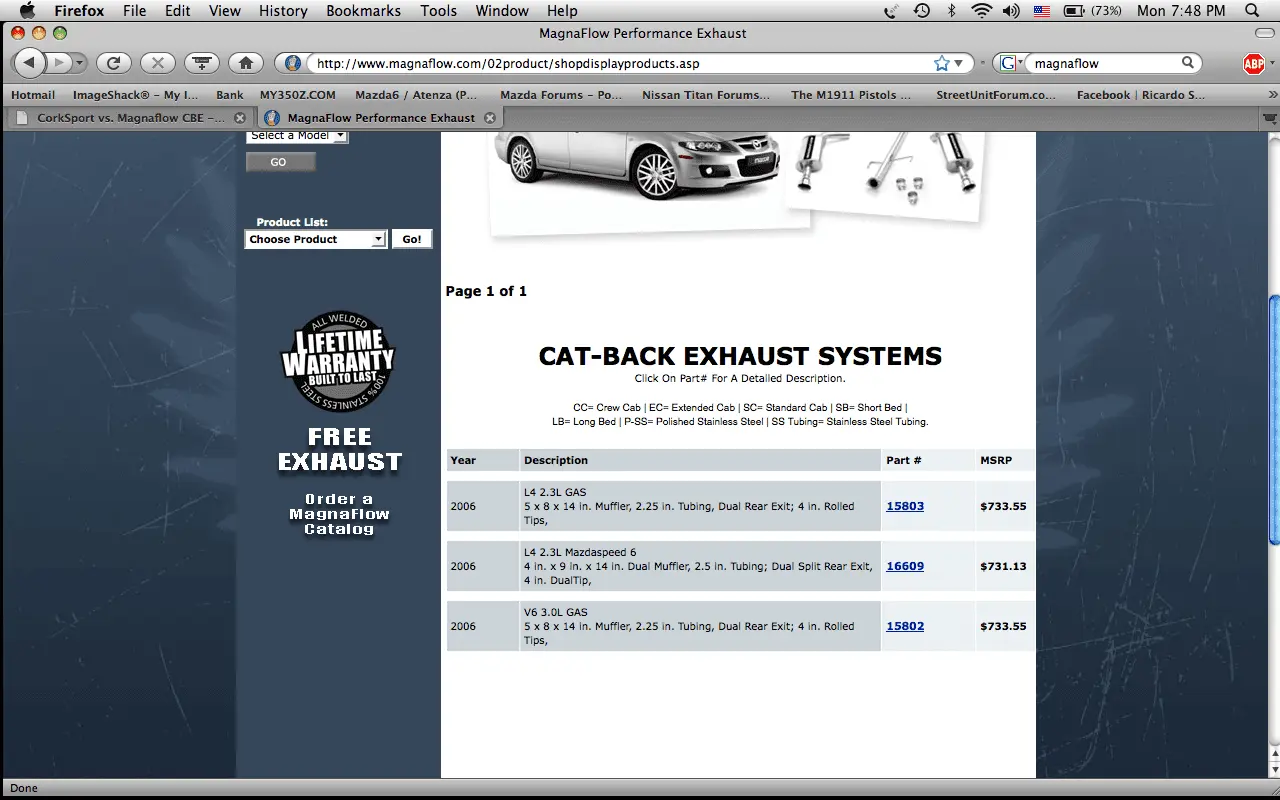Open the Edit menu
The image size is (1280, 800).
point(178,11)
